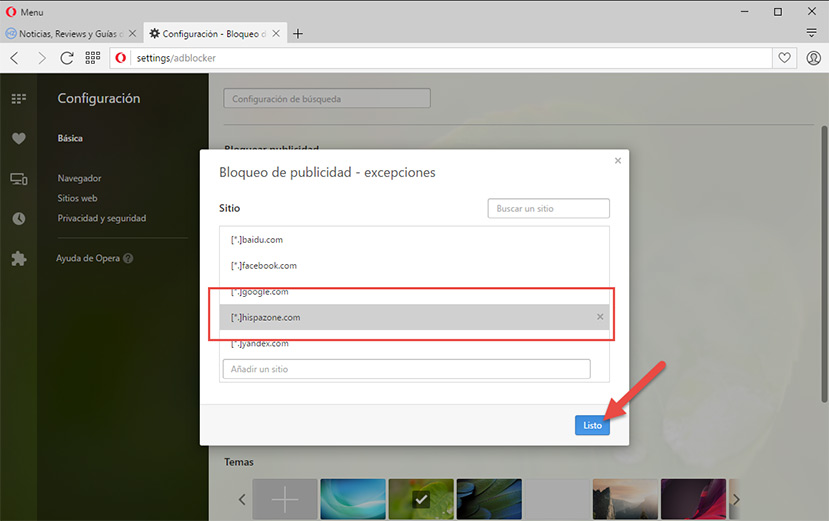Click the Opera logo in address bar
Screen dimensions: 829x521
coord(121,58)
